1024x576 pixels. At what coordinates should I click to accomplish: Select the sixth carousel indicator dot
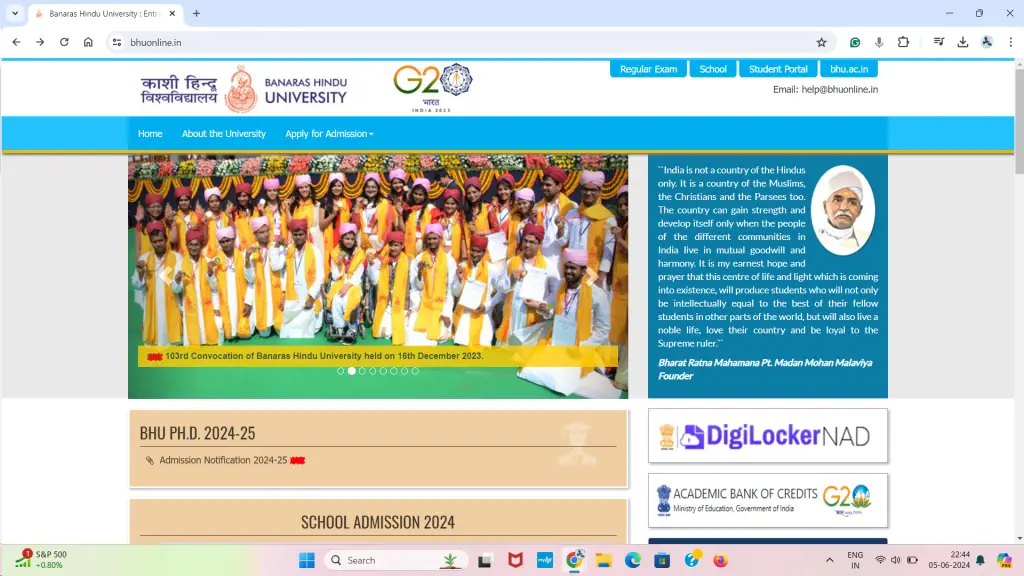click(x=394, y=371)
